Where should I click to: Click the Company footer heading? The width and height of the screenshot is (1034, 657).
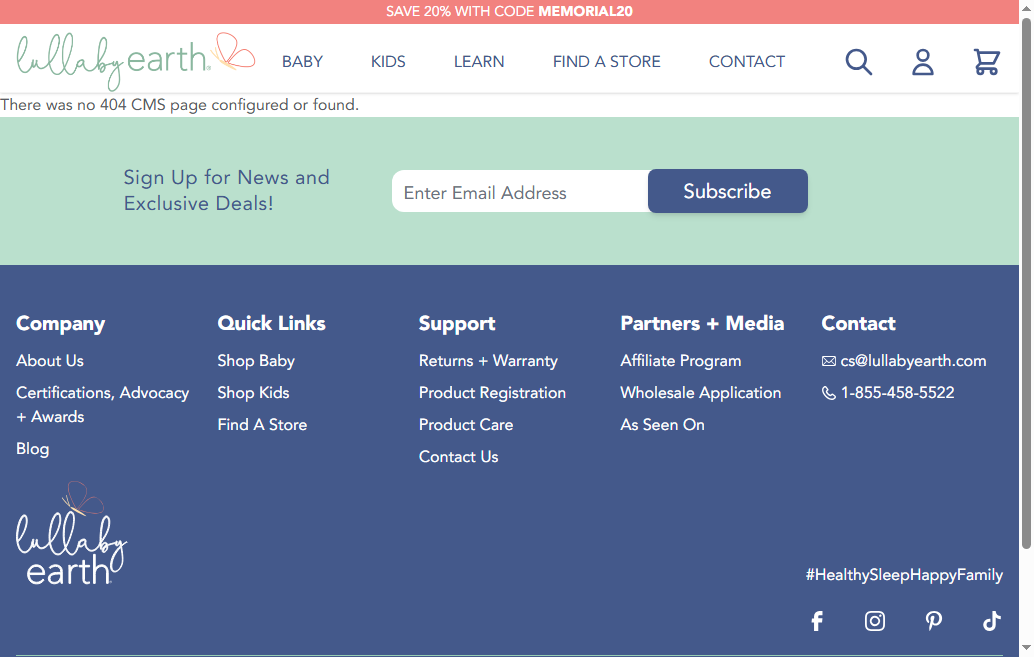coord(61,323)
